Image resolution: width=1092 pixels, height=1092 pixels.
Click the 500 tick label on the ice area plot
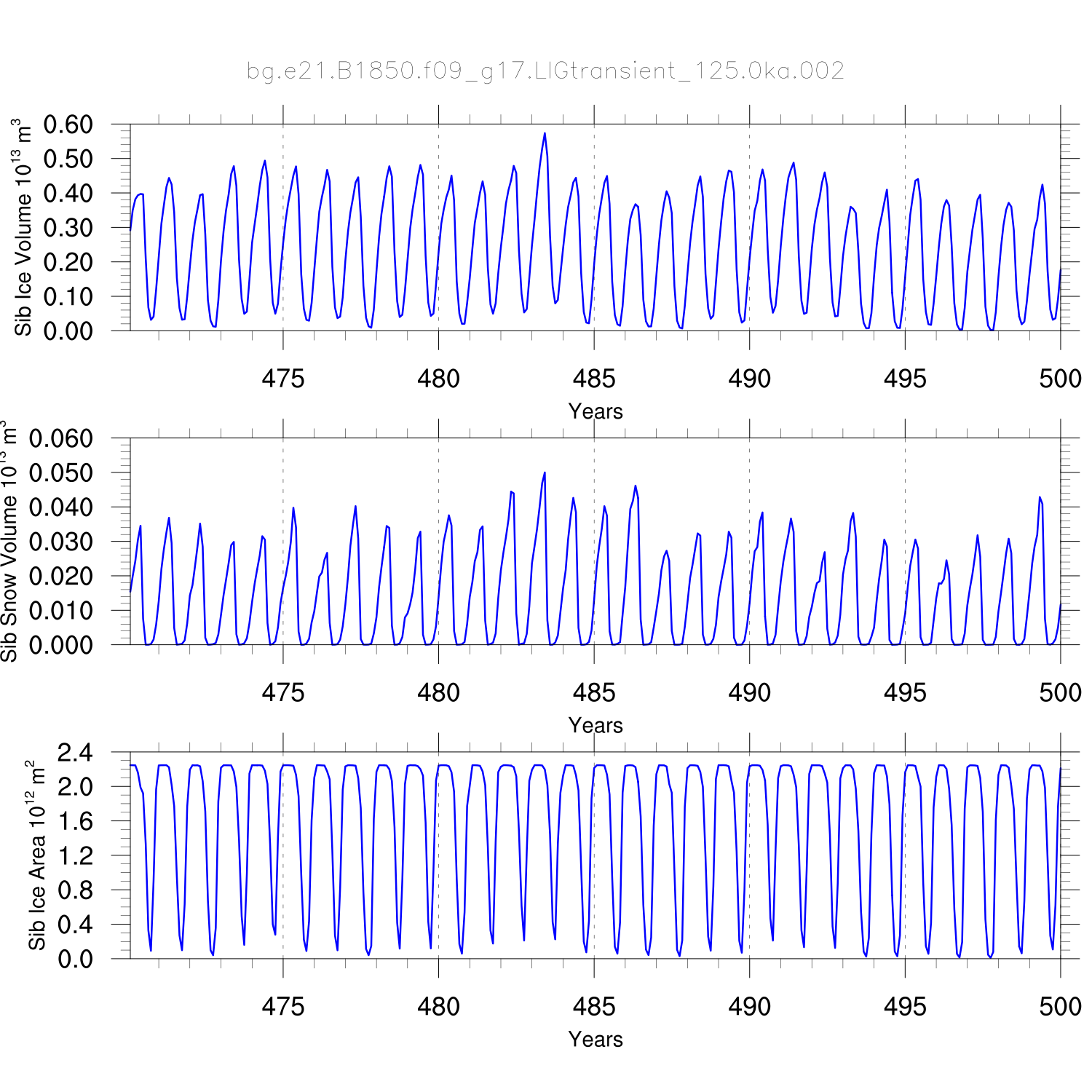click(x=1060, y=1006)
